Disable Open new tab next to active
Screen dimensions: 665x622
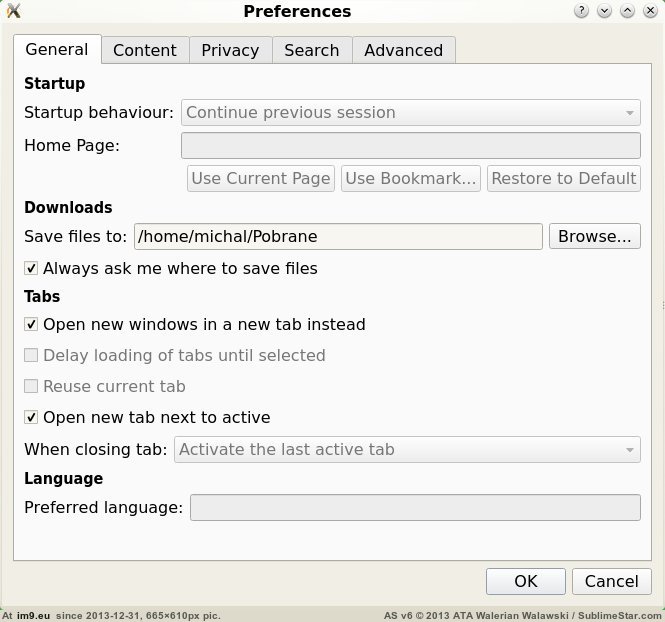click(32, 417)
